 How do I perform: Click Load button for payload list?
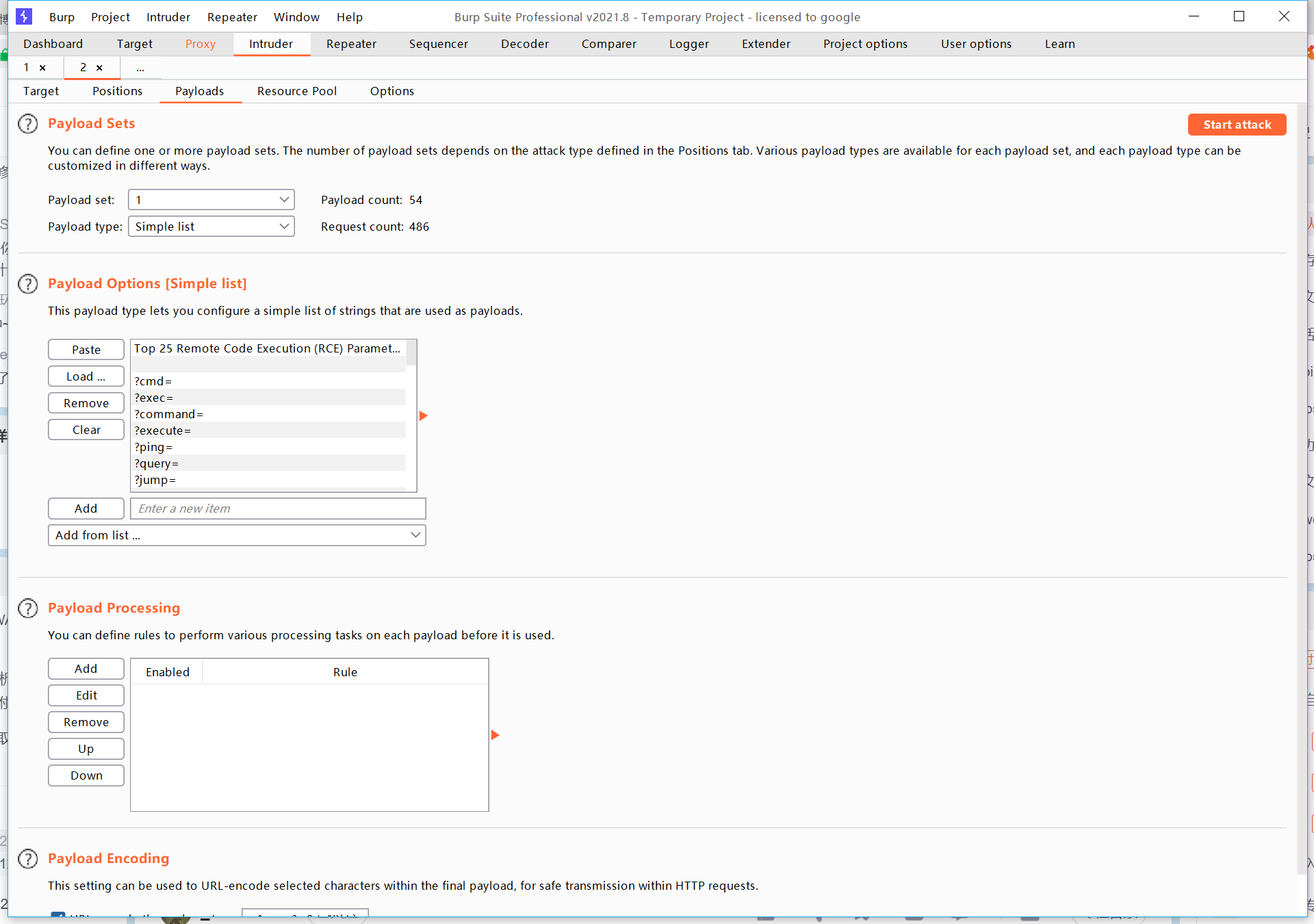click(86, 376)
